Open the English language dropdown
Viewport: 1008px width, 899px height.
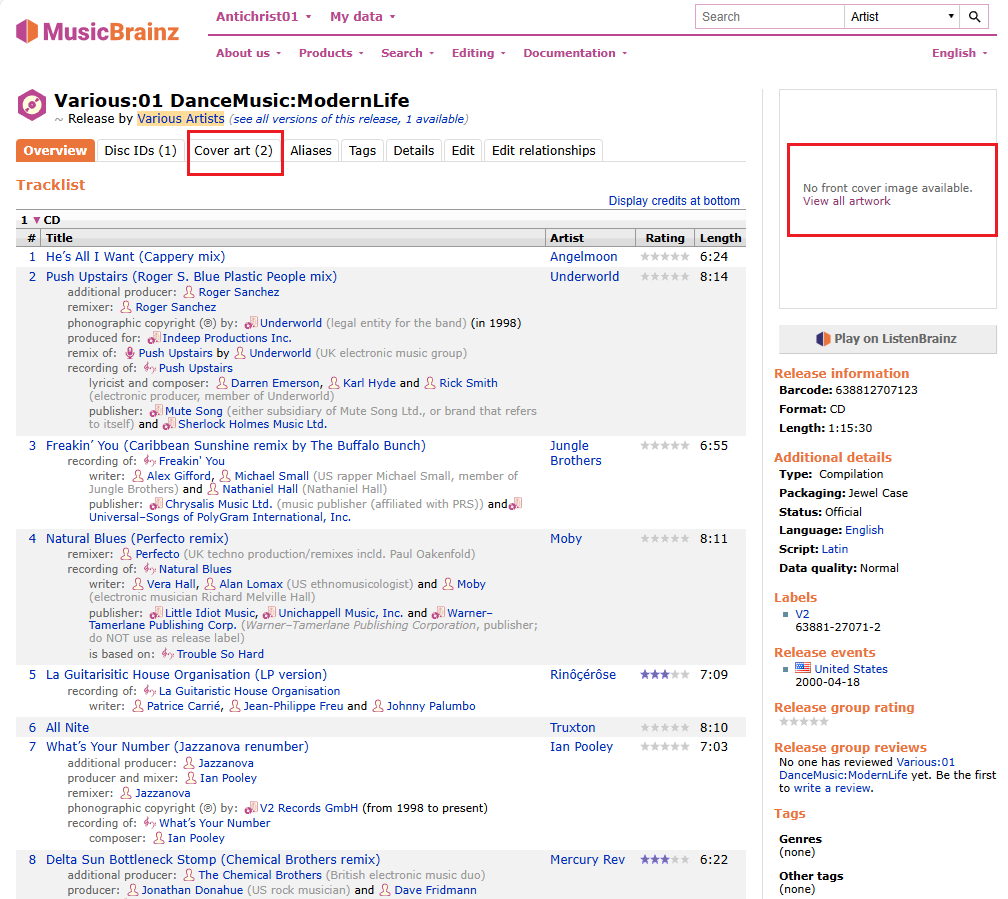pyautogui.click(x=959, y=53)
